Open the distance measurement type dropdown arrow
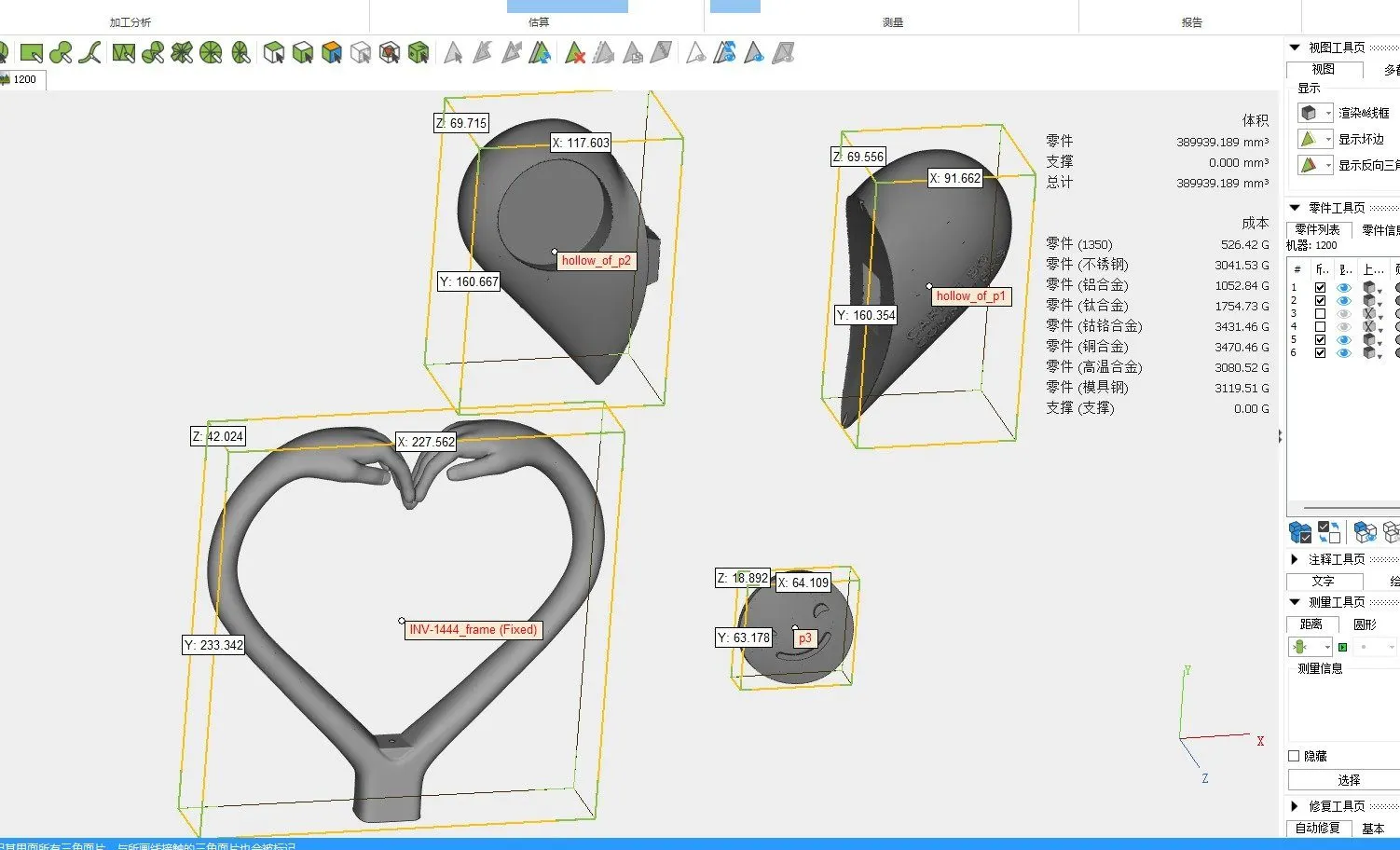 1326,647
